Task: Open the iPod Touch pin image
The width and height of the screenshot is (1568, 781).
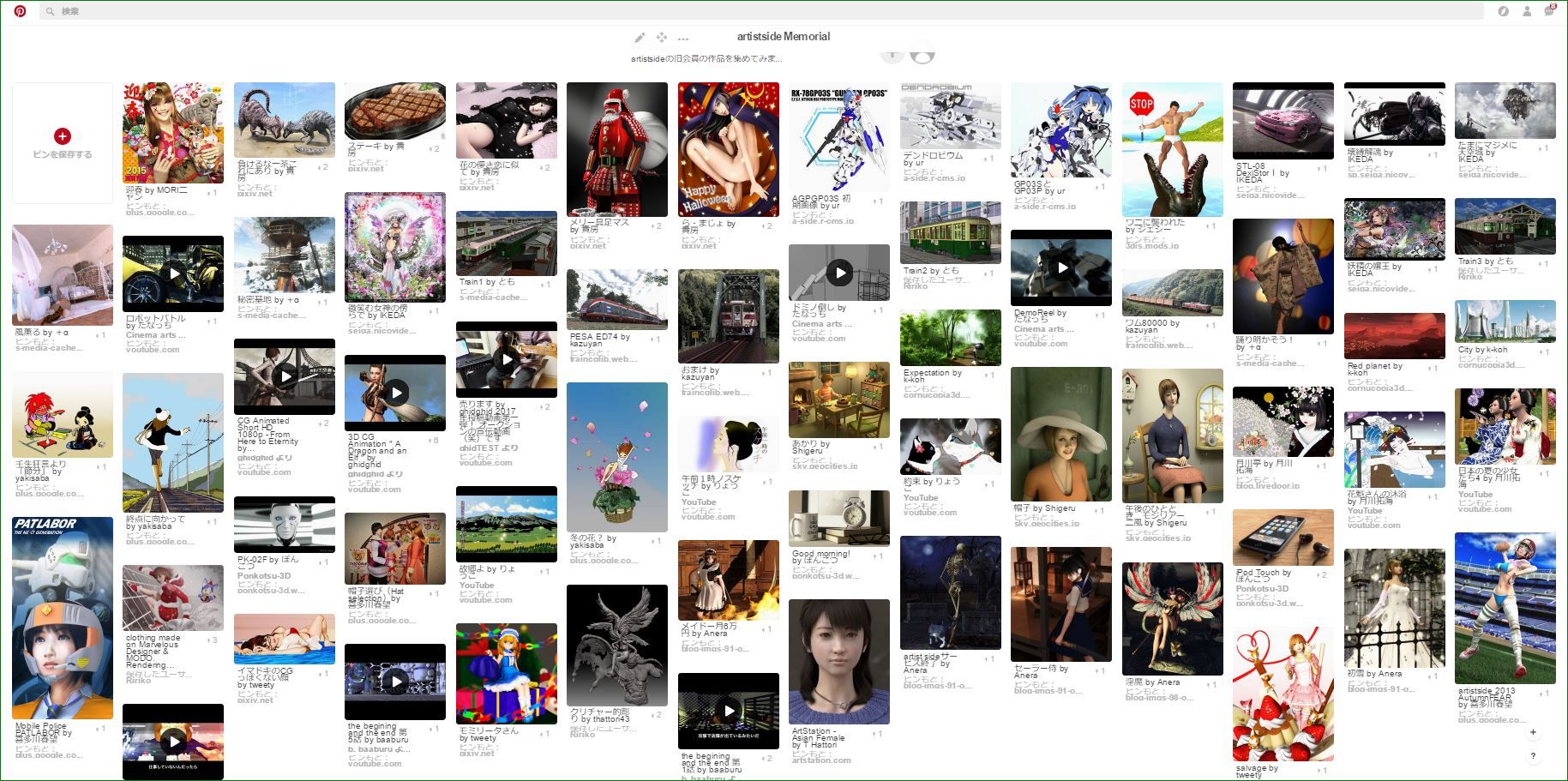Action: [1283, 537]
